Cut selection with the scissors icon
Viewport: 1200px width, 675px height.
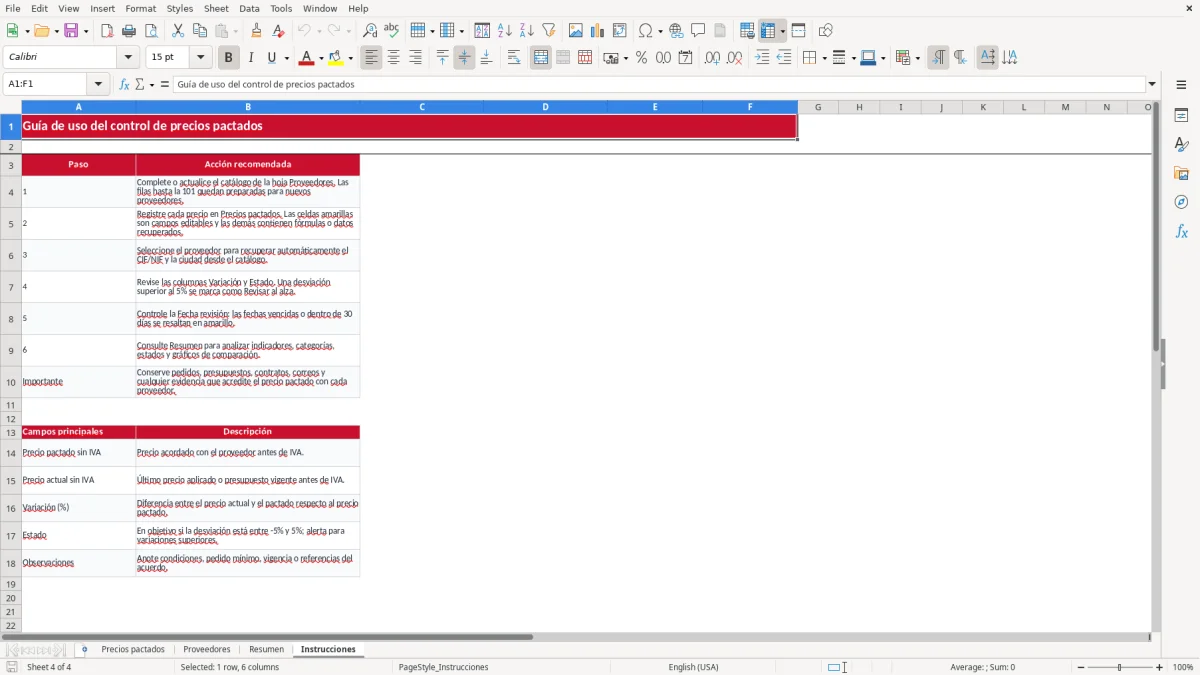[x=178, y=31]
